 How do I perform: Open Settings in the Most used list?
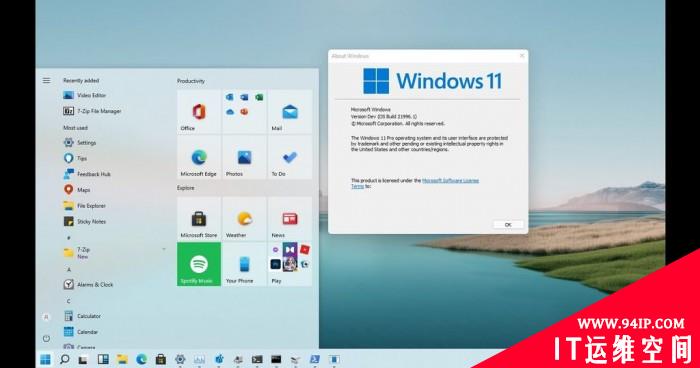[x=80, y=142]
